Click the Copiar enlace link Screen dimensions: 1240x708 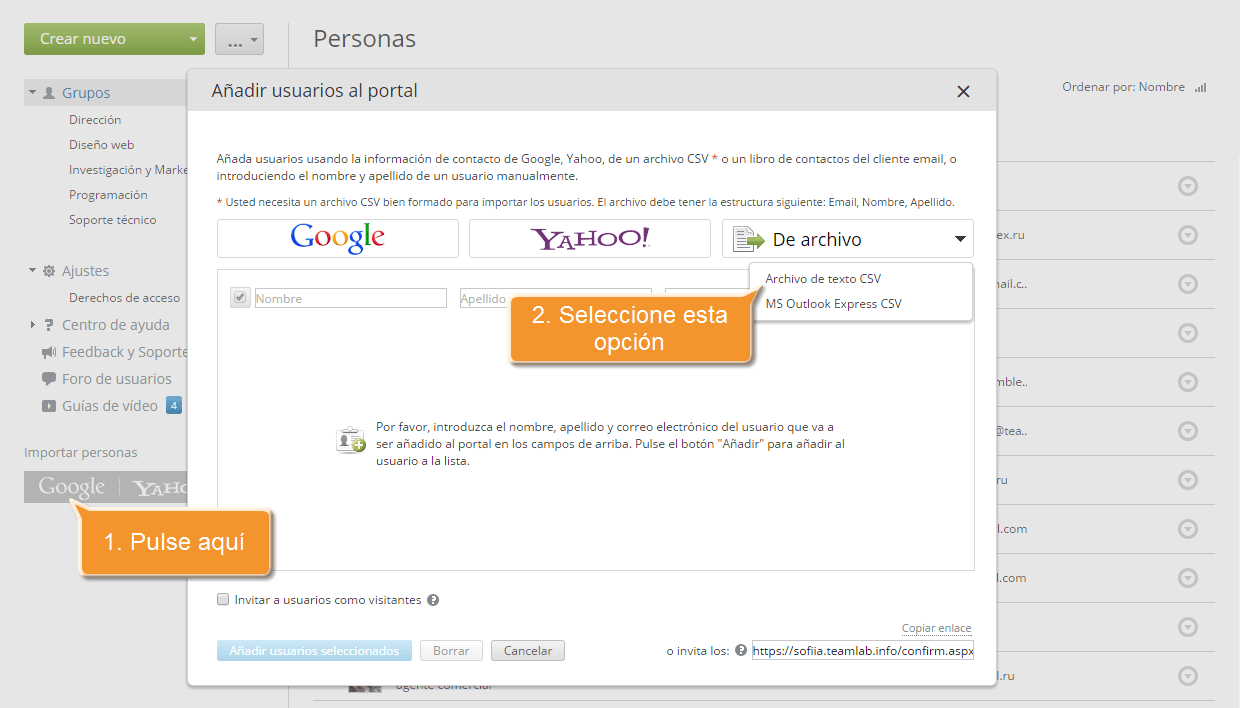(936, 628)
